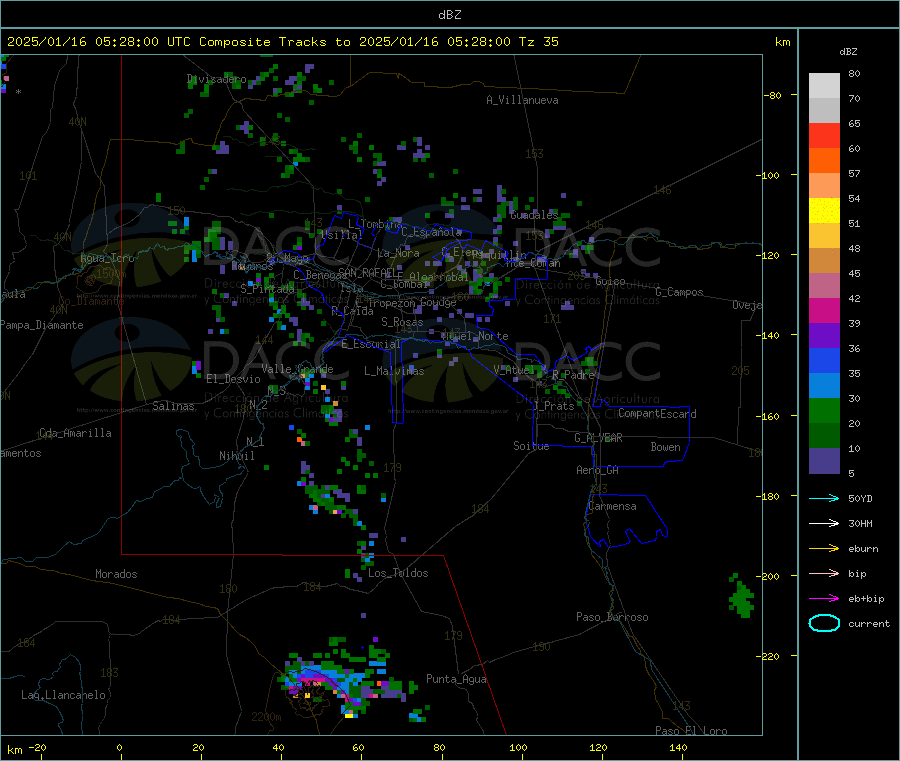
Task: Click the Carmensa map label
Action: (x=612, y=506)
